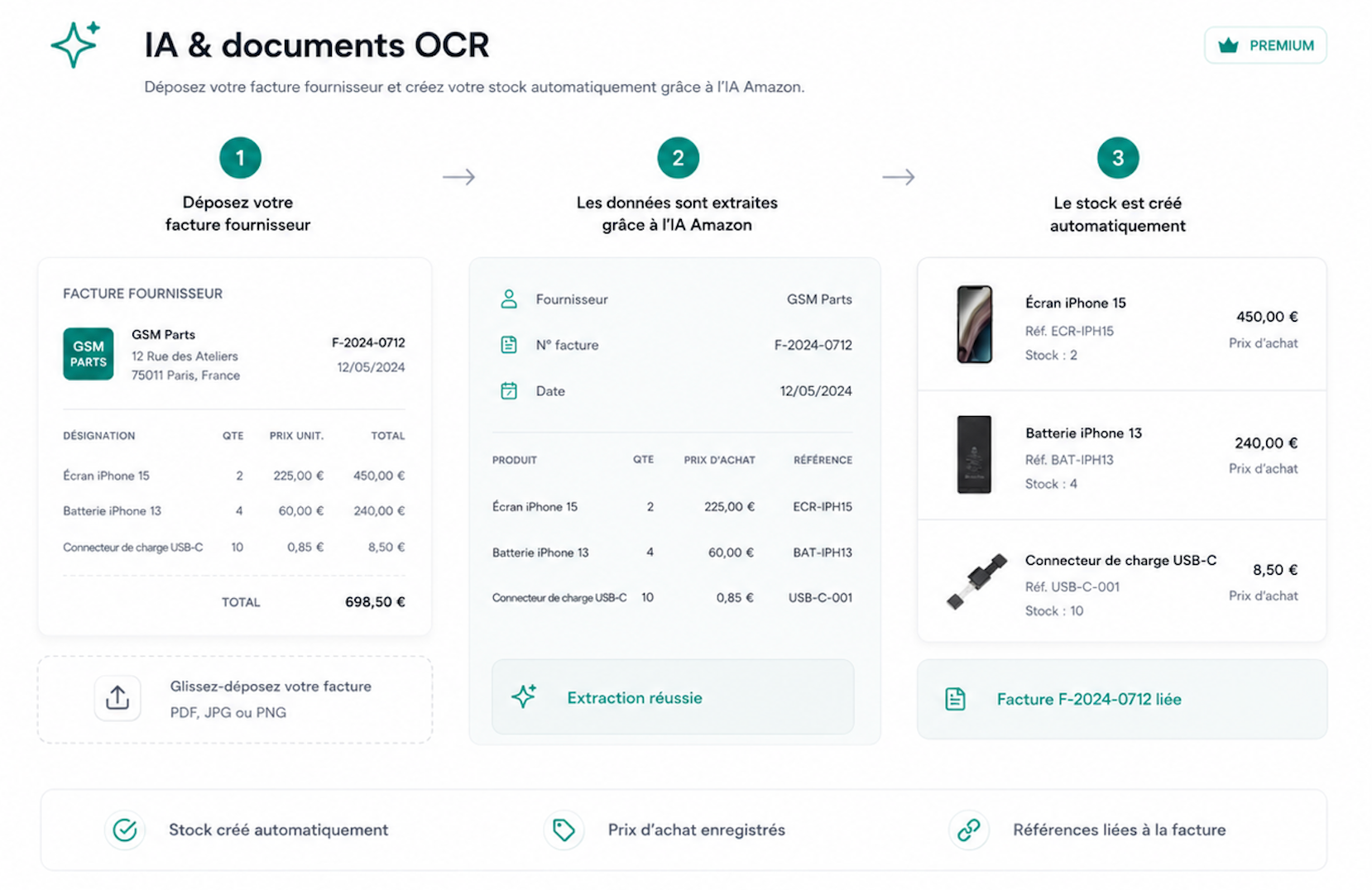Screen dimensions: 1372x890
Task: Click the upload arrow icon
Action: 118,698
